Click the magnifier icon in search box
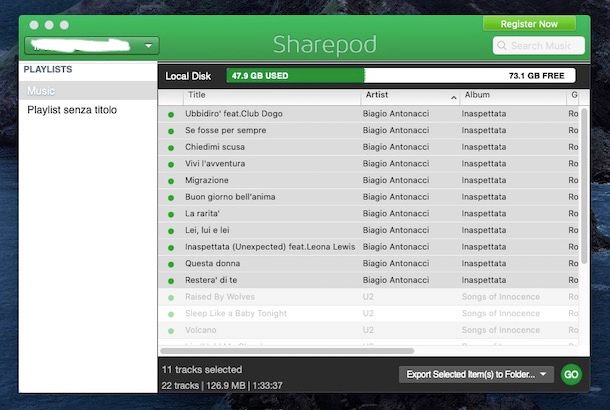The height and width of the screenshot is (410, 610). tap(502, 46)
